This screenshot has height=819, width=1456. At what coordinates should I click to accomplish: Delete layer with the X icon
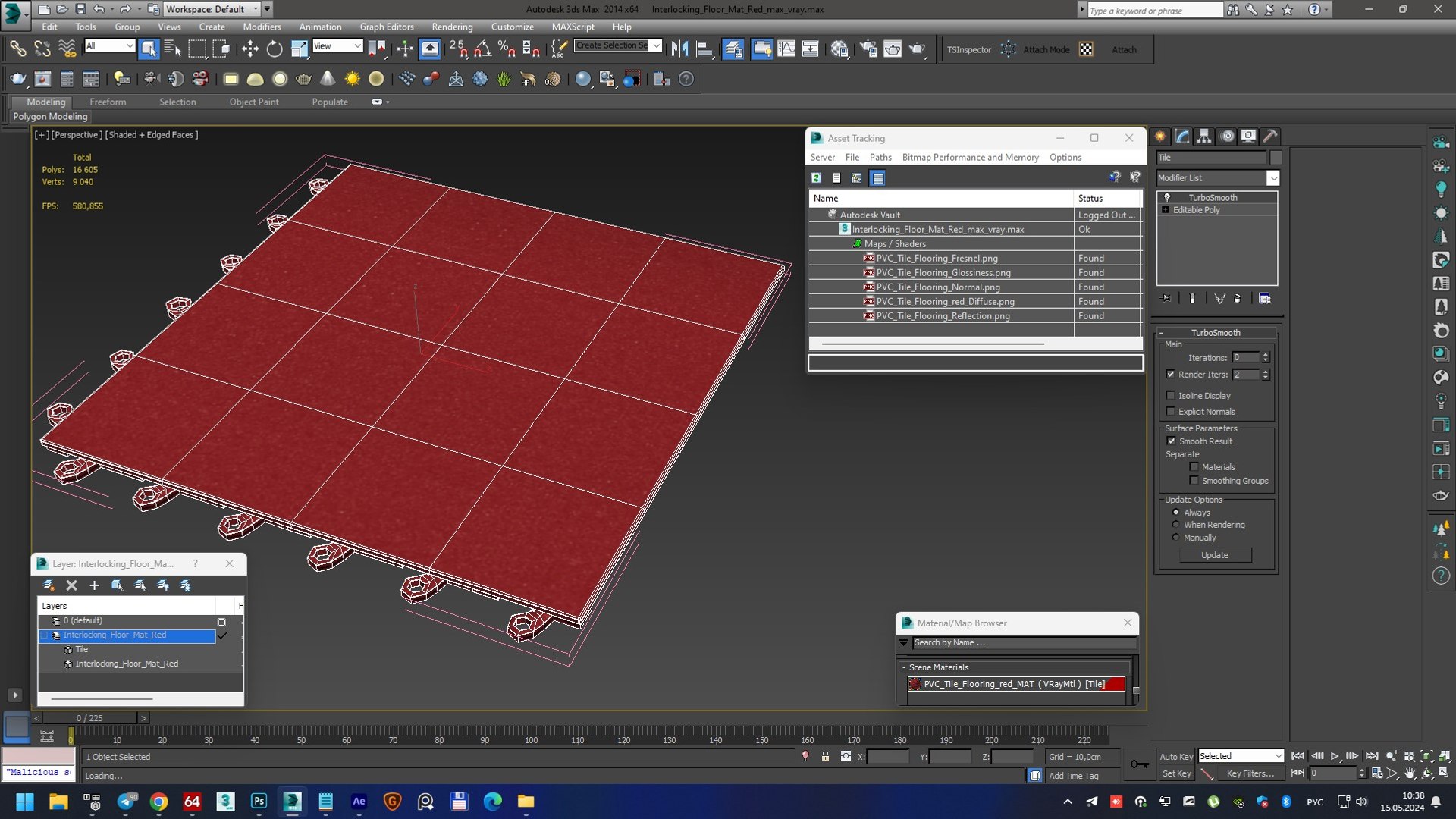(x=72, y=585)
